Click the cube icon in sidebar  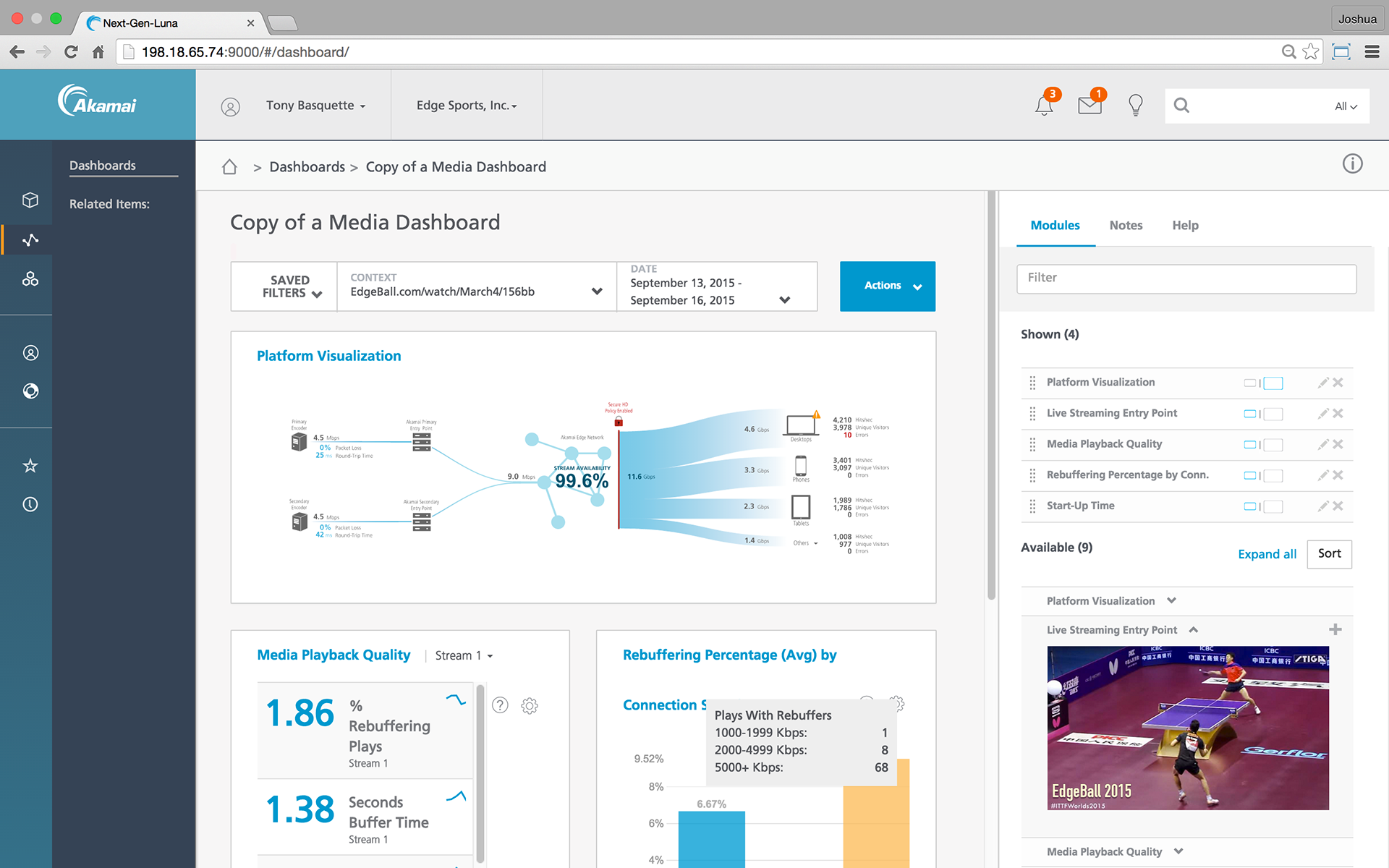pos(30,200)
